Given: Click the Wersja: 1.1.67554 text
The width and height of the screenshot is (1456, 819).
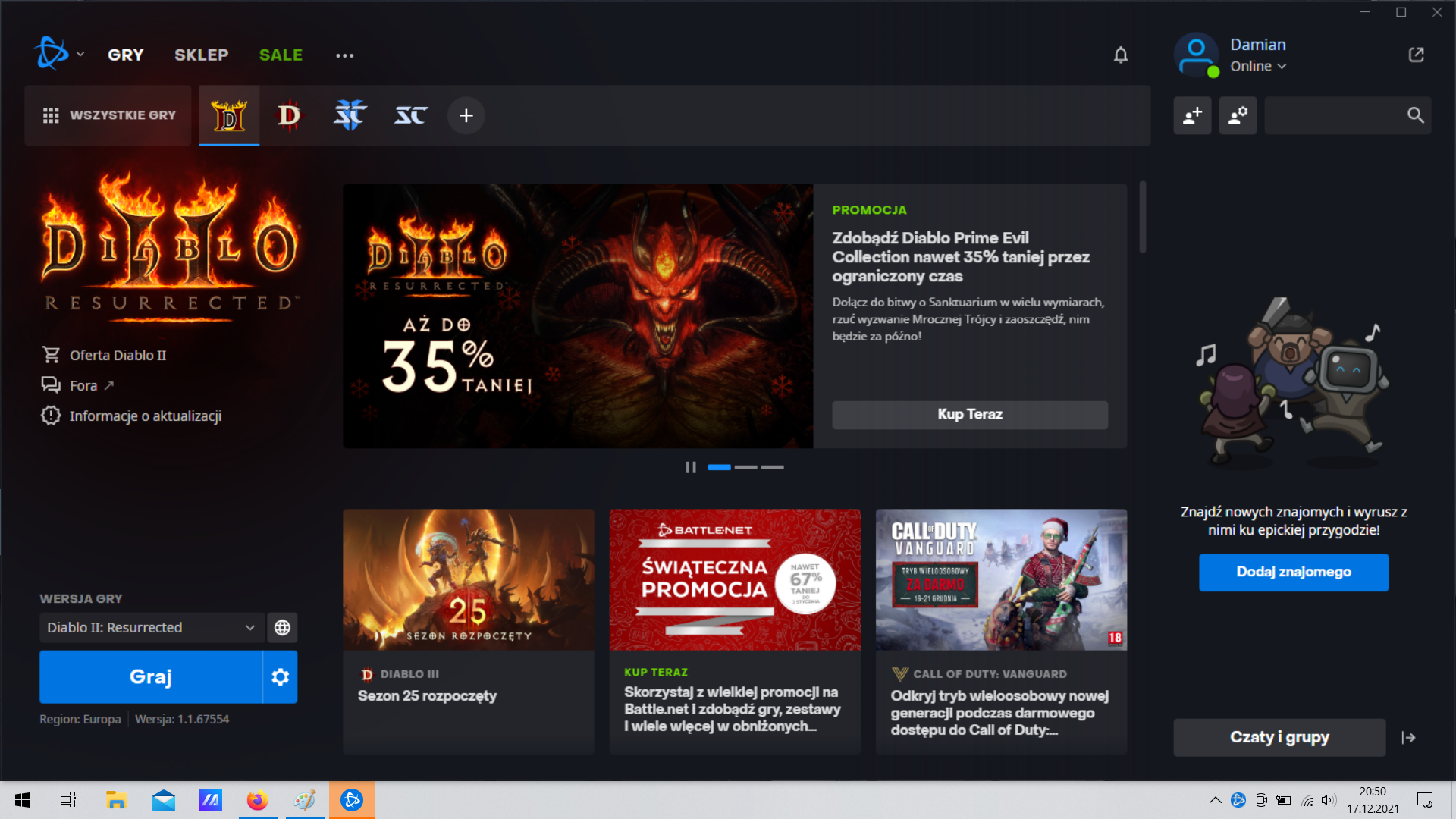Looking at the screenshot, I should tap(182, 719).
